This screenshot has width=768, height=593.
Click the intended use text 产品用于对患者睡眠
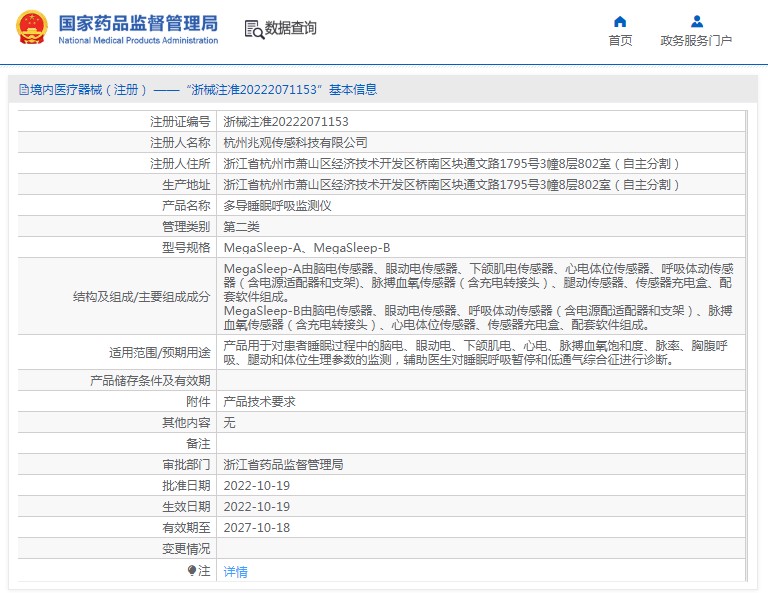point(476,353)
